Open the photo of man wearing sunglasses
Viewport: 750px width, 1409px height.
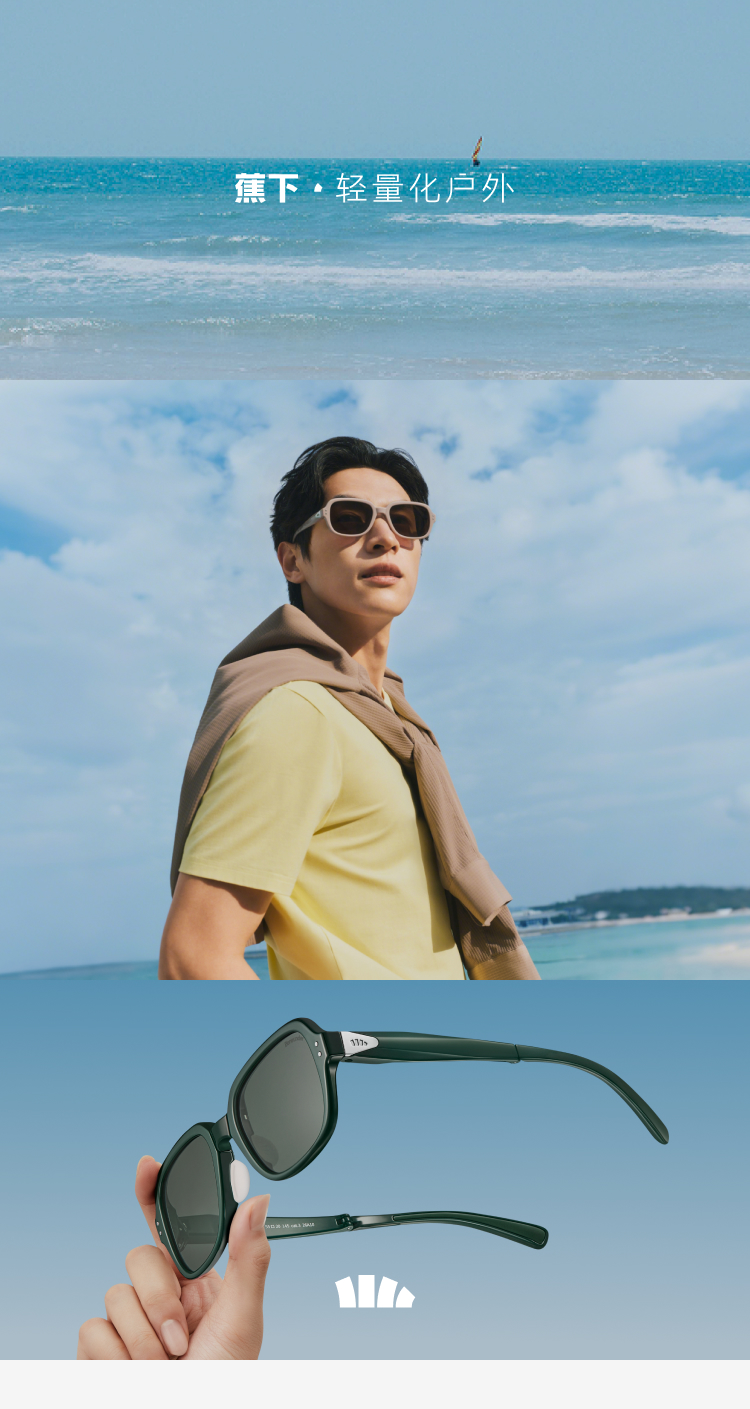click(375, 680)
